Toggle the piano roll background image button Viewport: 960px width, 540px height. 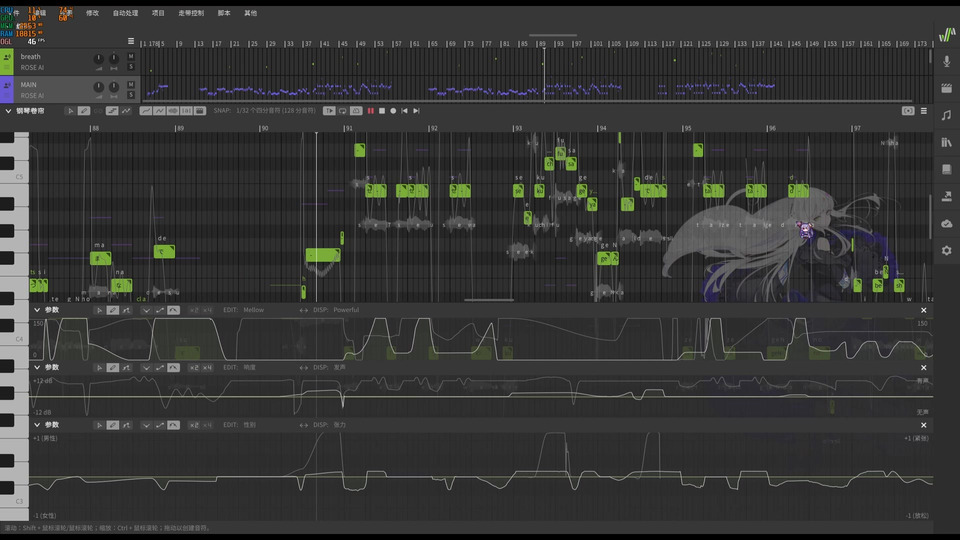pyautogui.click(x=200, y=111)
